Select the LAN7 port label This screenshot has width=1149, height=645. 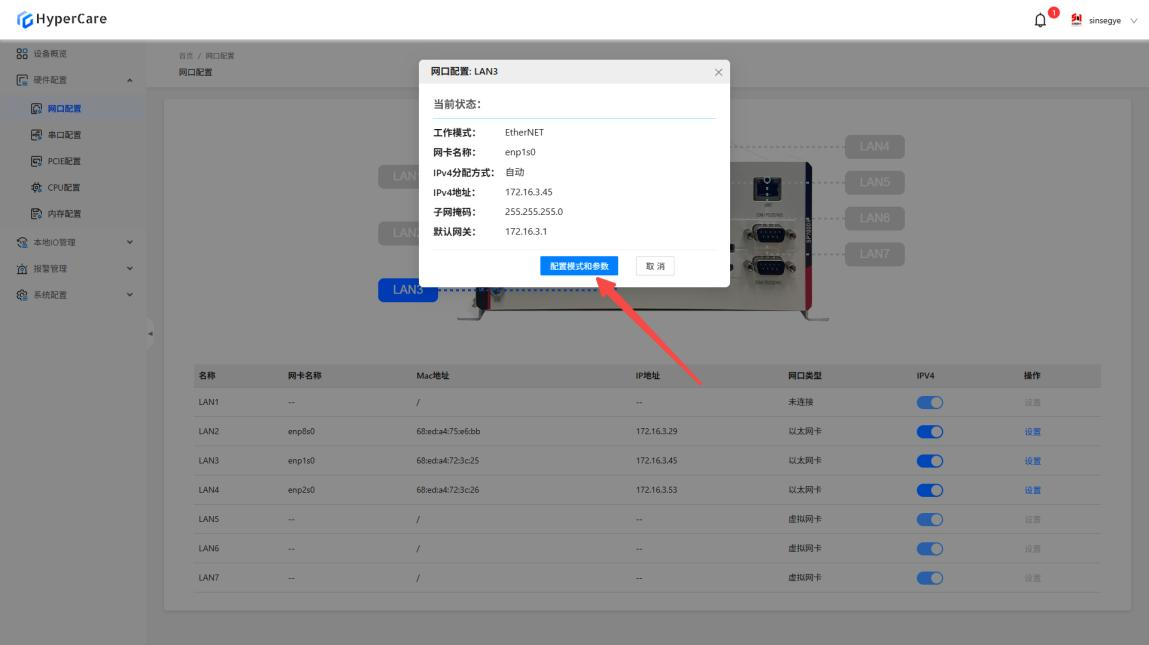pos(874,254)
